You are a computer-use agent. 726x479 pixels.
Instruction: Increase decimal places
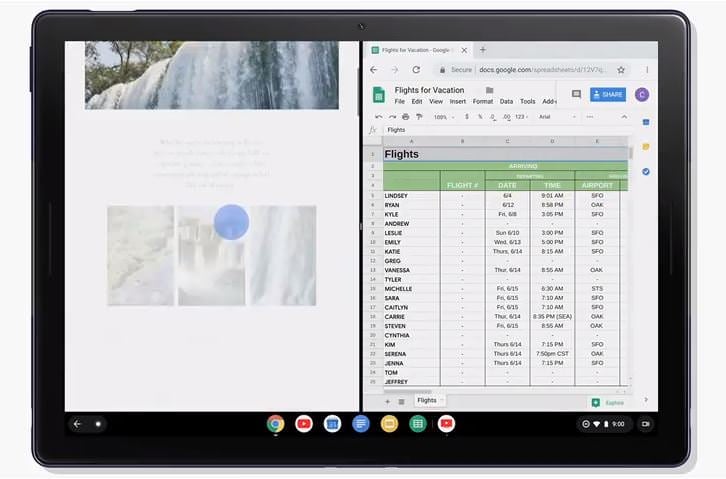507,118
